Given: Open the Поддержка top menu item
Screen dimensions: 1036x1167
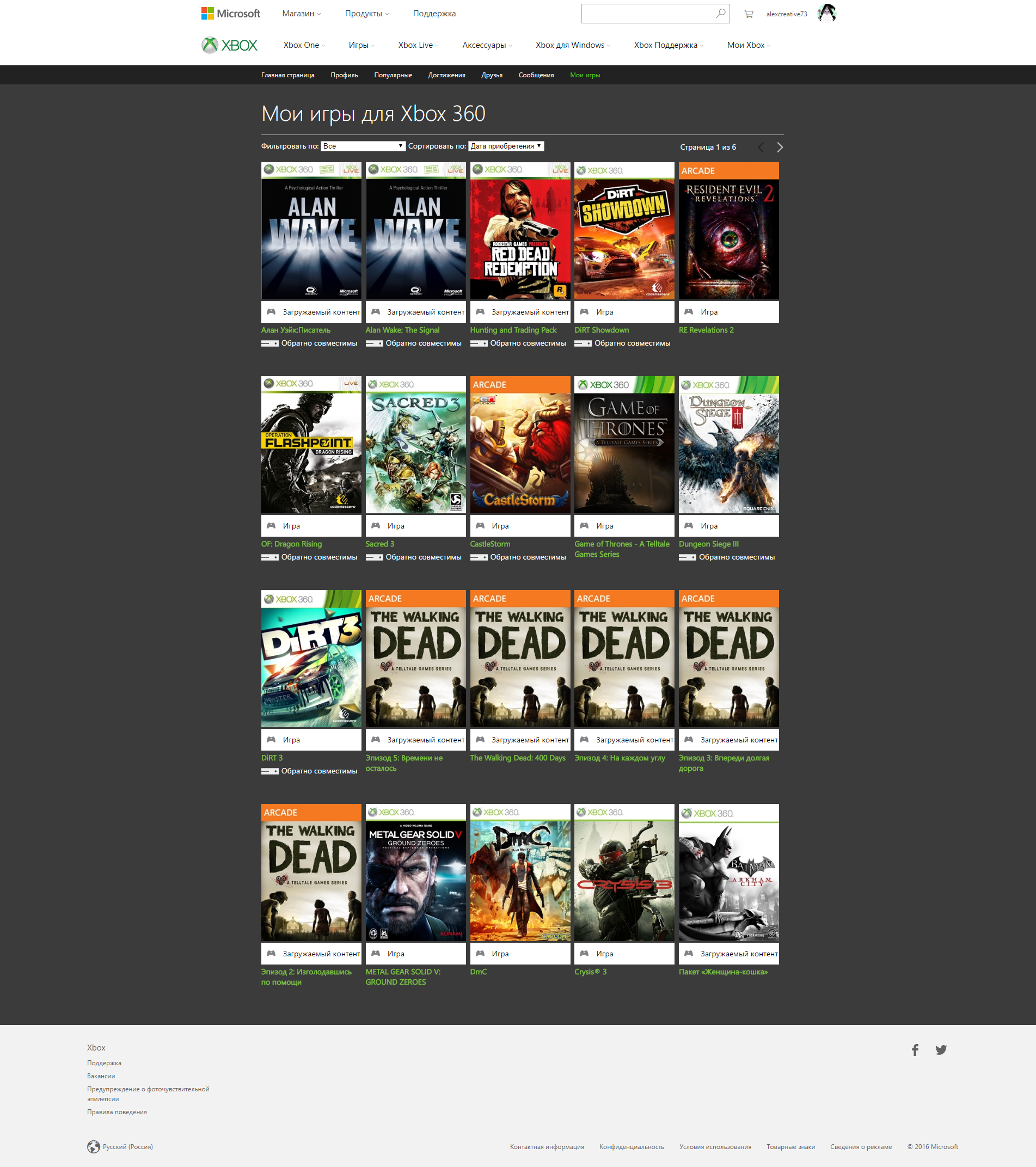Looking at the screenshot, I should tap(434, 14).
